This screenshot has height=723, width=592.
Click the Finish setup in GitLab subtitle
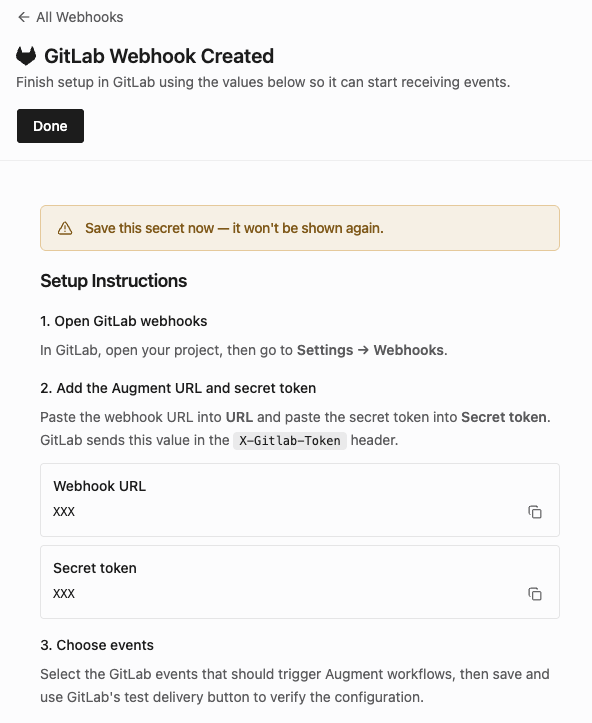(x=263, y=82)
